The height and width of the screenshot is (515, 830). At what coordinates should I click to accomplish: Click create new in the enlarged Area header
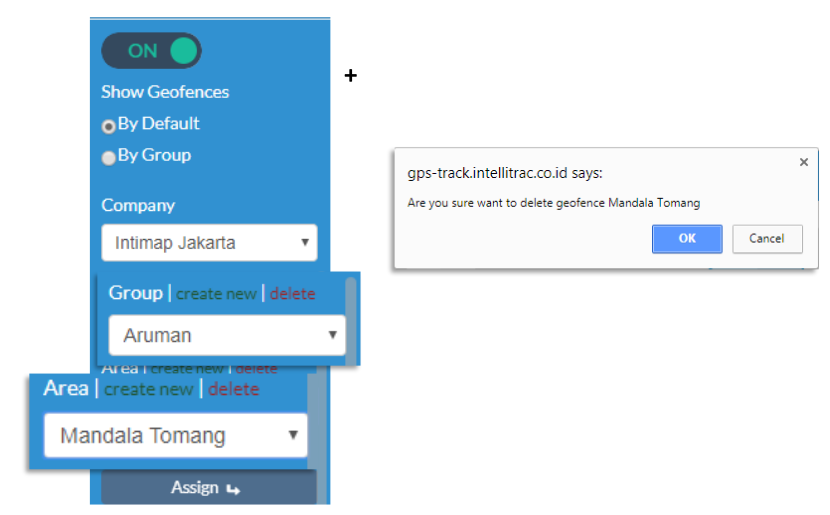coord(148,389)
